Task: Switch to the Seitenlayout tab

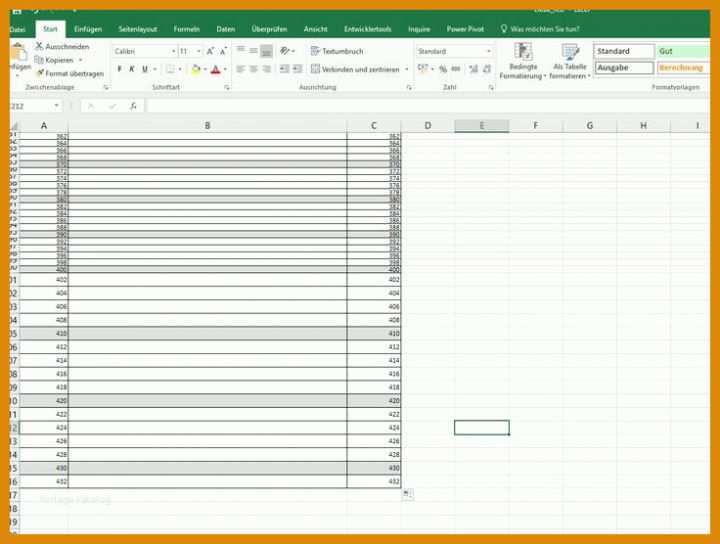Action: pos(137,29)
